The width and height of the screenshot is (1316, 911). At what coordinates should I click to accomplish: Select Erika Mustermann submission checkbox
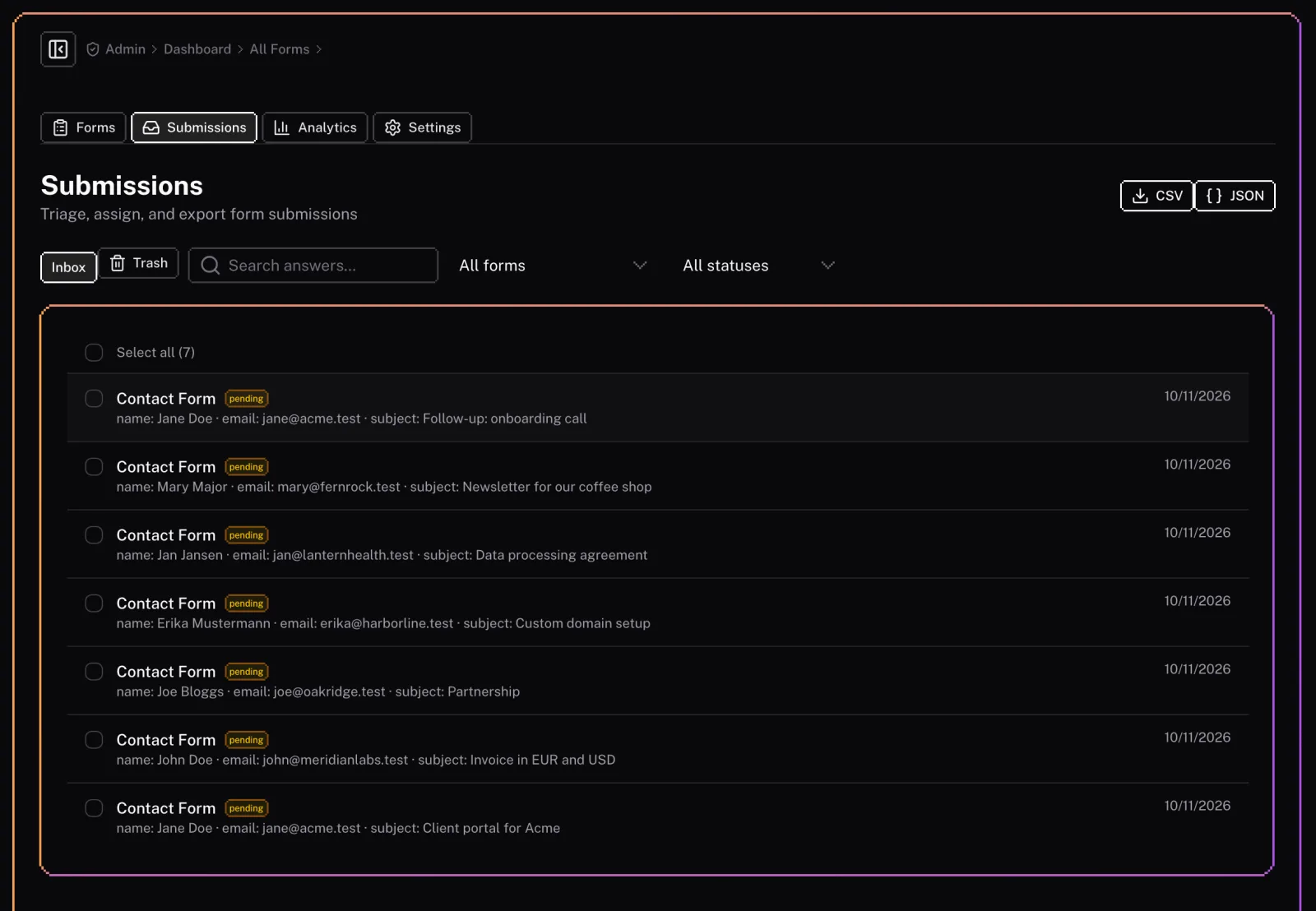point(94,603)
